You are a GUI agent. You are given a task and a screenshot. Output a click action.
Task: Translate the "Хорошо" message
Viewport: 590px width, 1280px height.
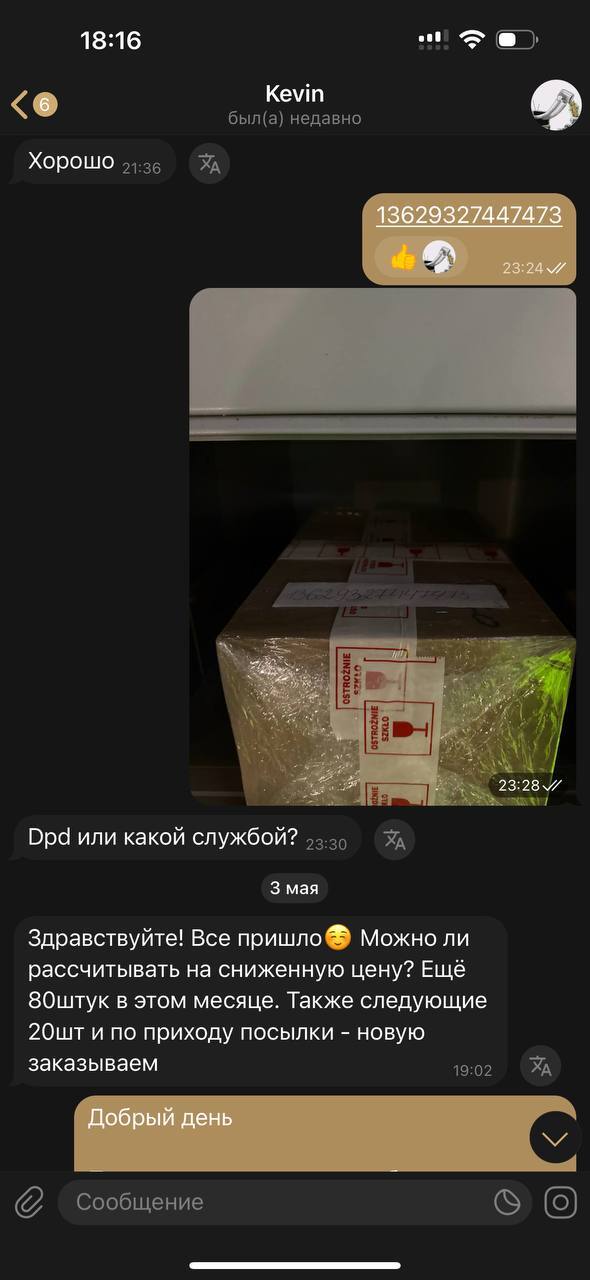[x=209, y=163]
